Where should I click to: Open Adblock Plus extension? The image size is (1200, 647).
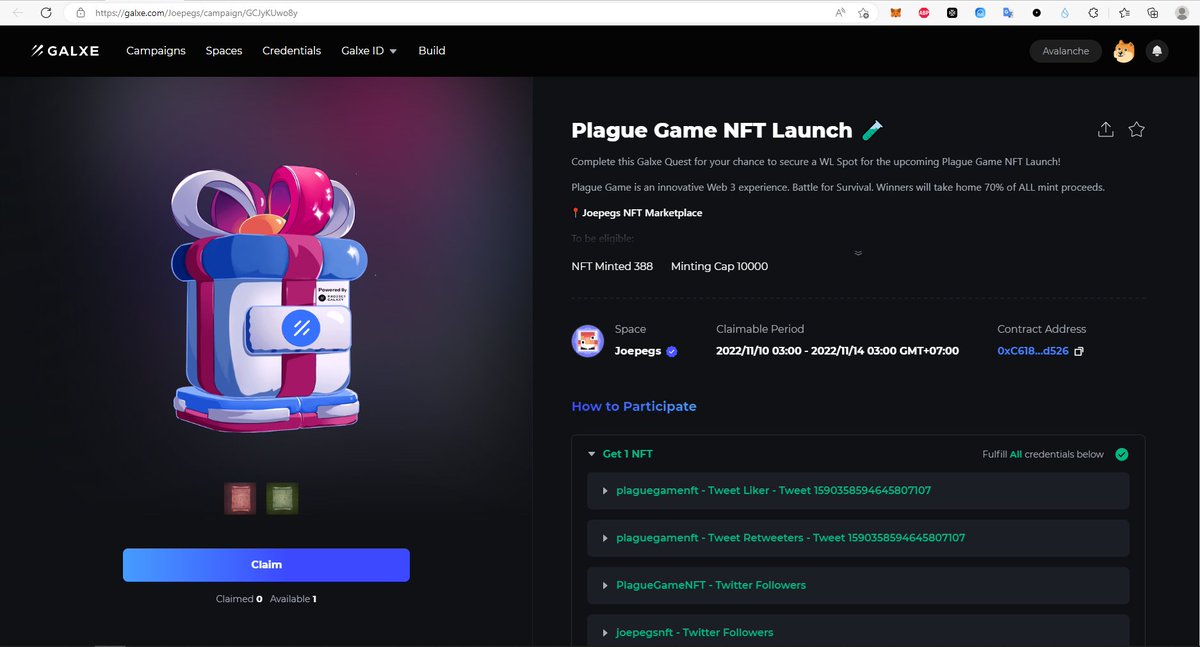tap(924, 13)
